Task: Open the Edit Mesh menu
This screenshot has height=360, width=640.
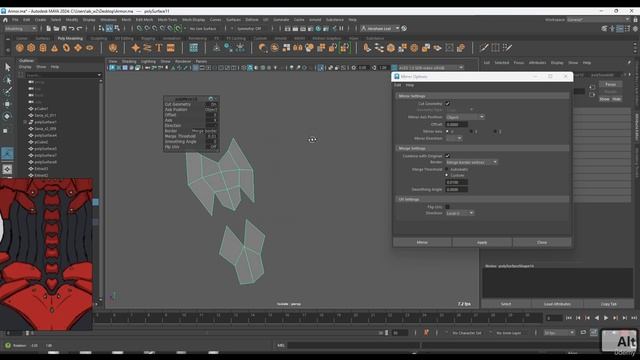Action: [144, 20]
